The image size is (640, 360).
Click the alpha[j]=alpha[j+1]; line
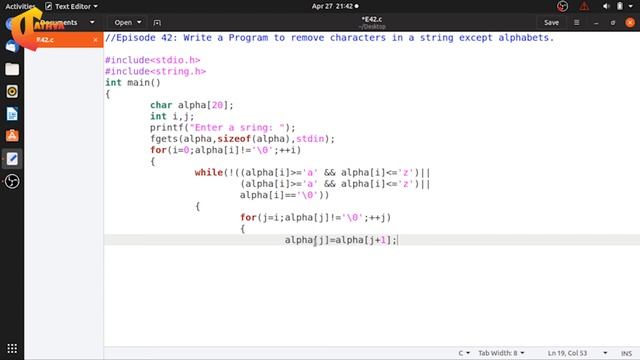(x=340, y=240)
